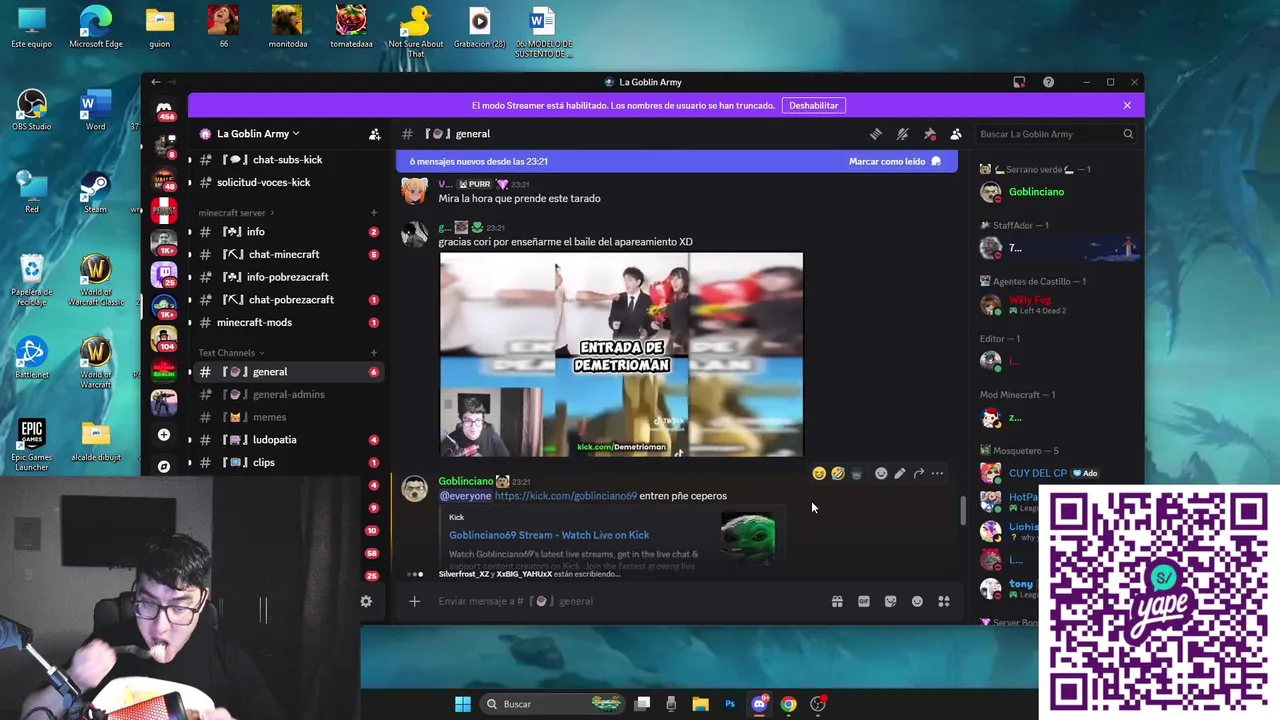This screenshot has height=720, width=1280.
Task: Open Discord help question mark icon
Action: point(1048,82)
